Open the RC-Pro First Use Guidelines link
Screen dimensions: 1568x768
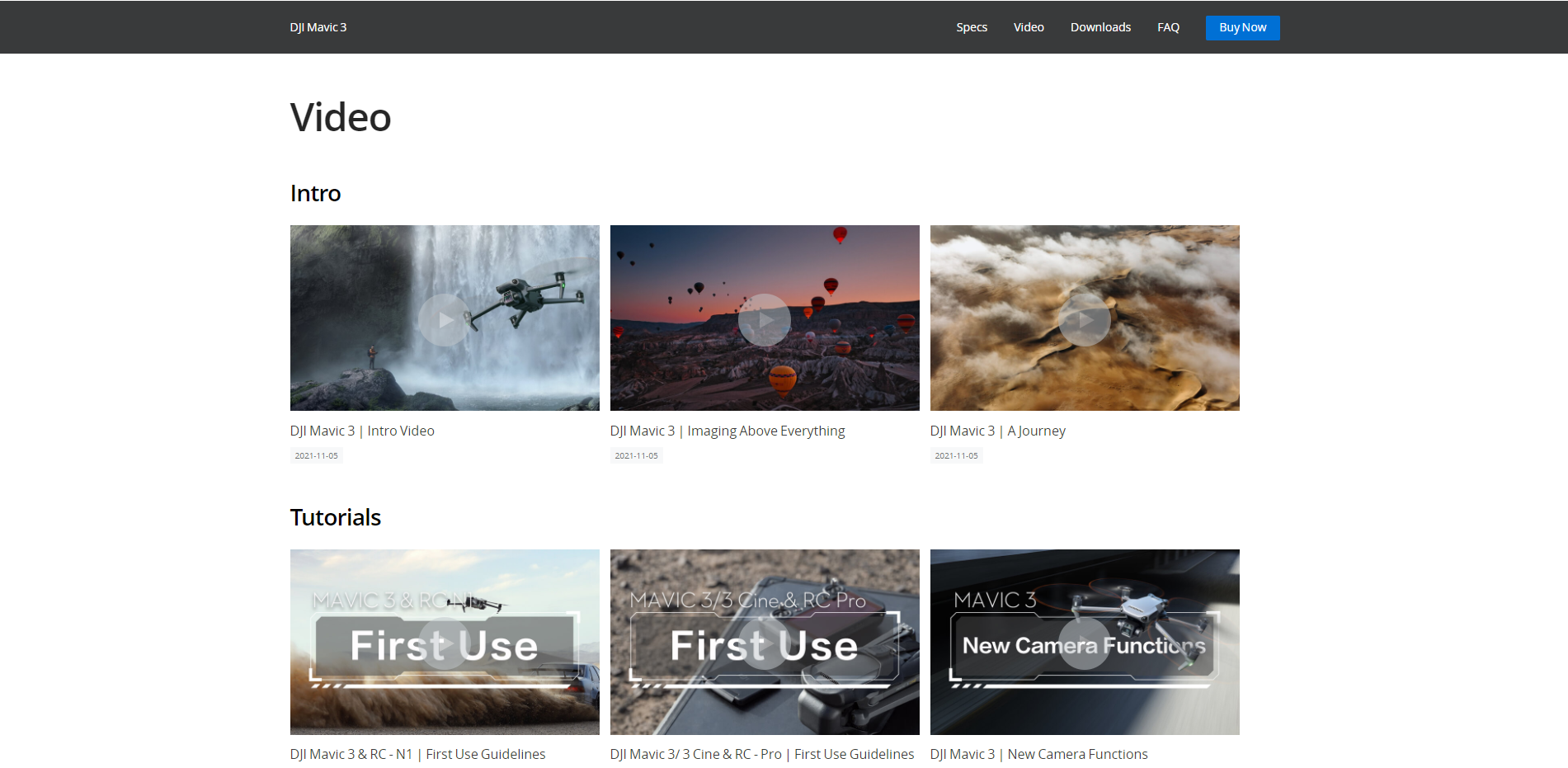(762, 754)
